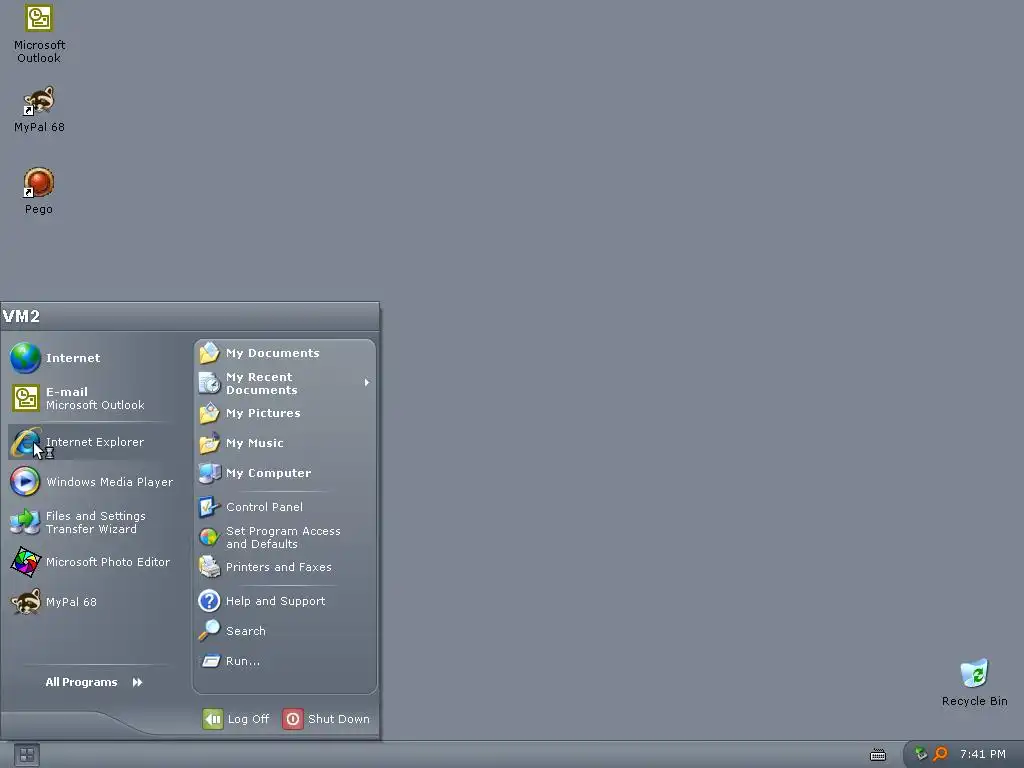
Task: Open the Recycle Bin on desktop
Action: pos(974,683)
